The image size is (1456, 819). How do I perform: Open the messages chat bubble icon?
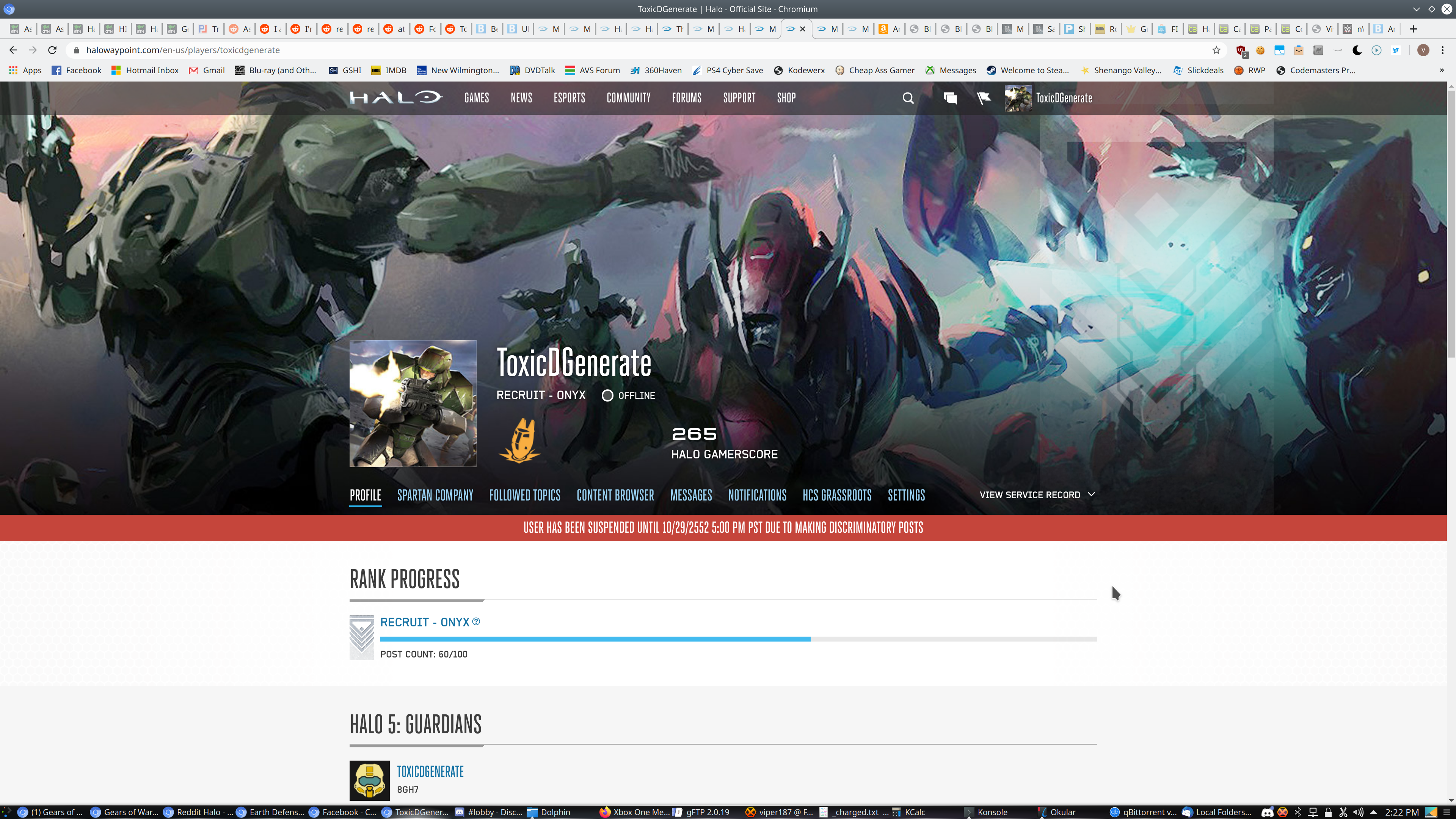tap(950, 98)
